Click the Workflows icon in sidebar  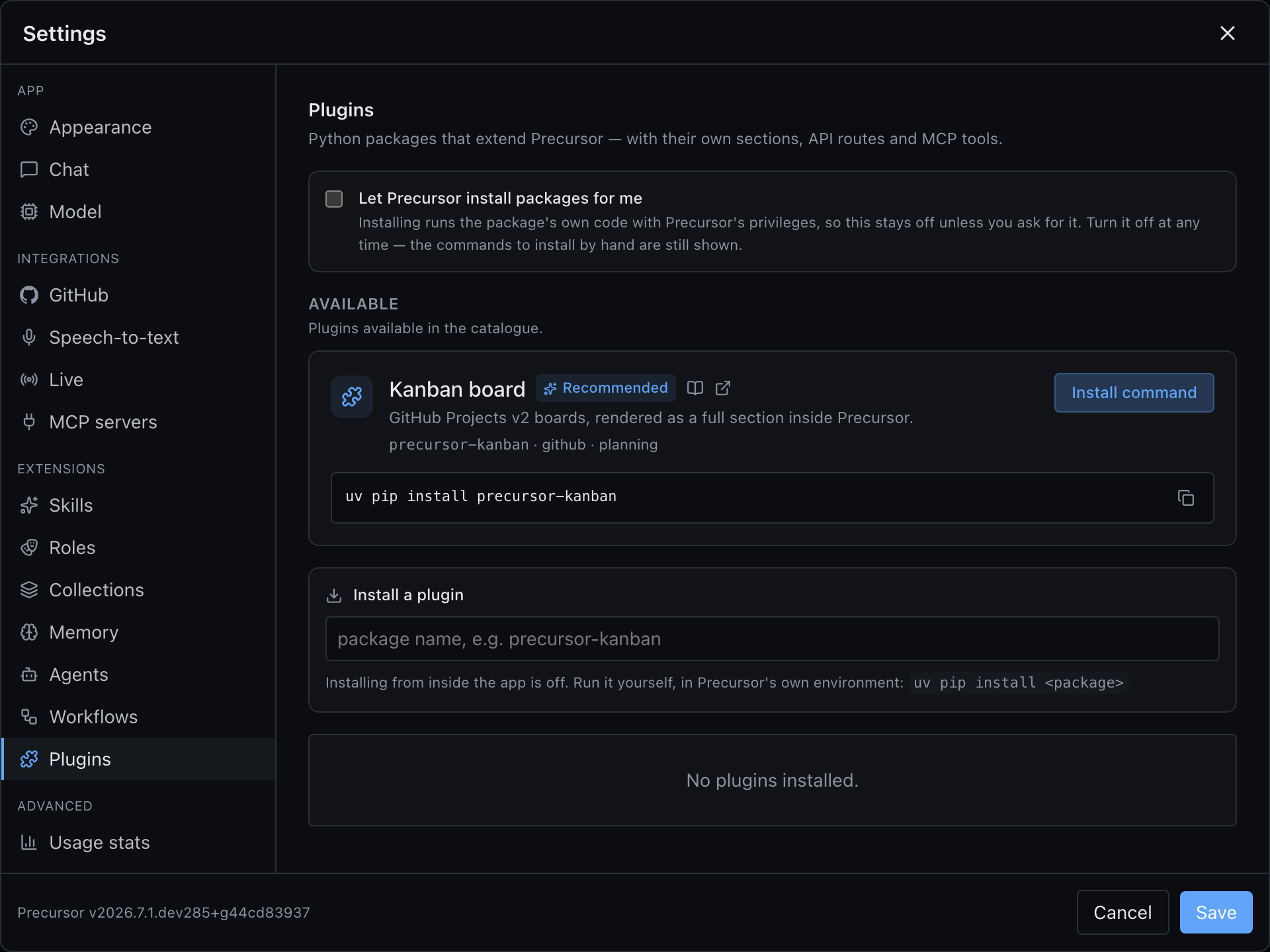click(29, 717)
